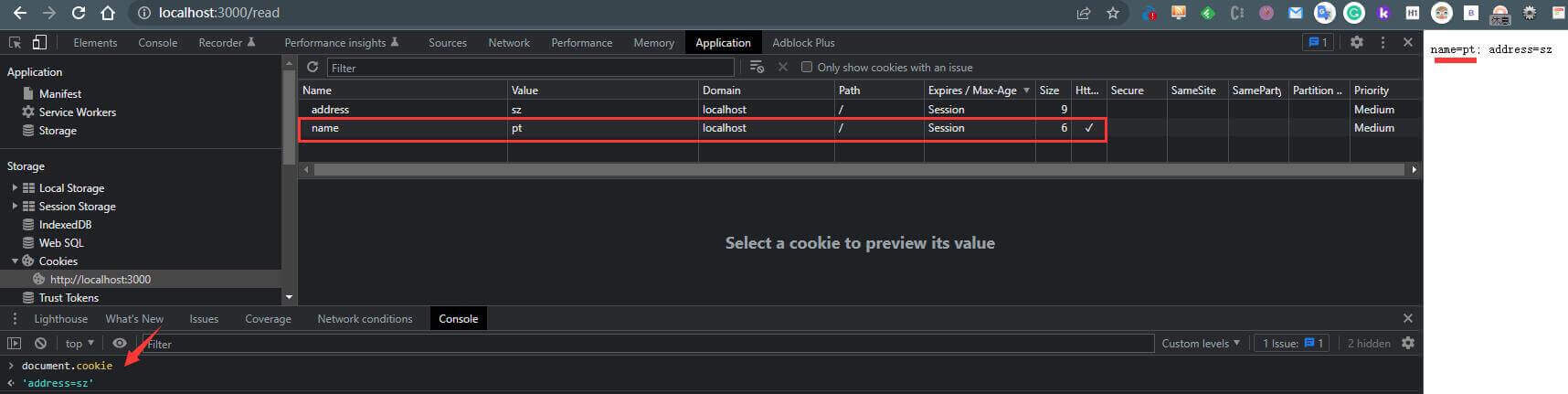Refresh the cookies table
The width and height of the screenshot is (1568, 394).
click(313, 67)
